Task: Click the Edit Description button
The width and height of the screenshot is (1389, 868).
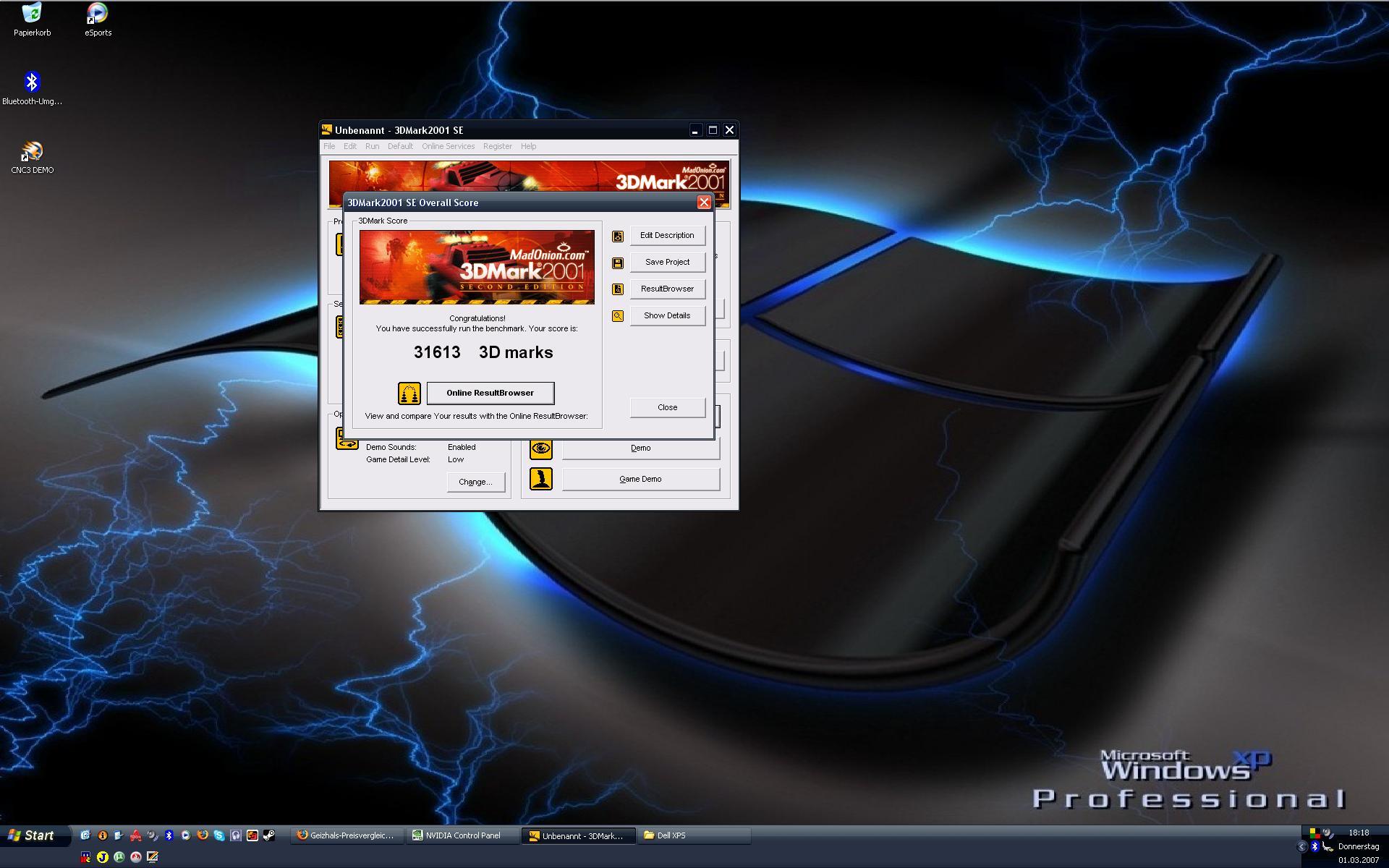Action: [x=667, y=236]
